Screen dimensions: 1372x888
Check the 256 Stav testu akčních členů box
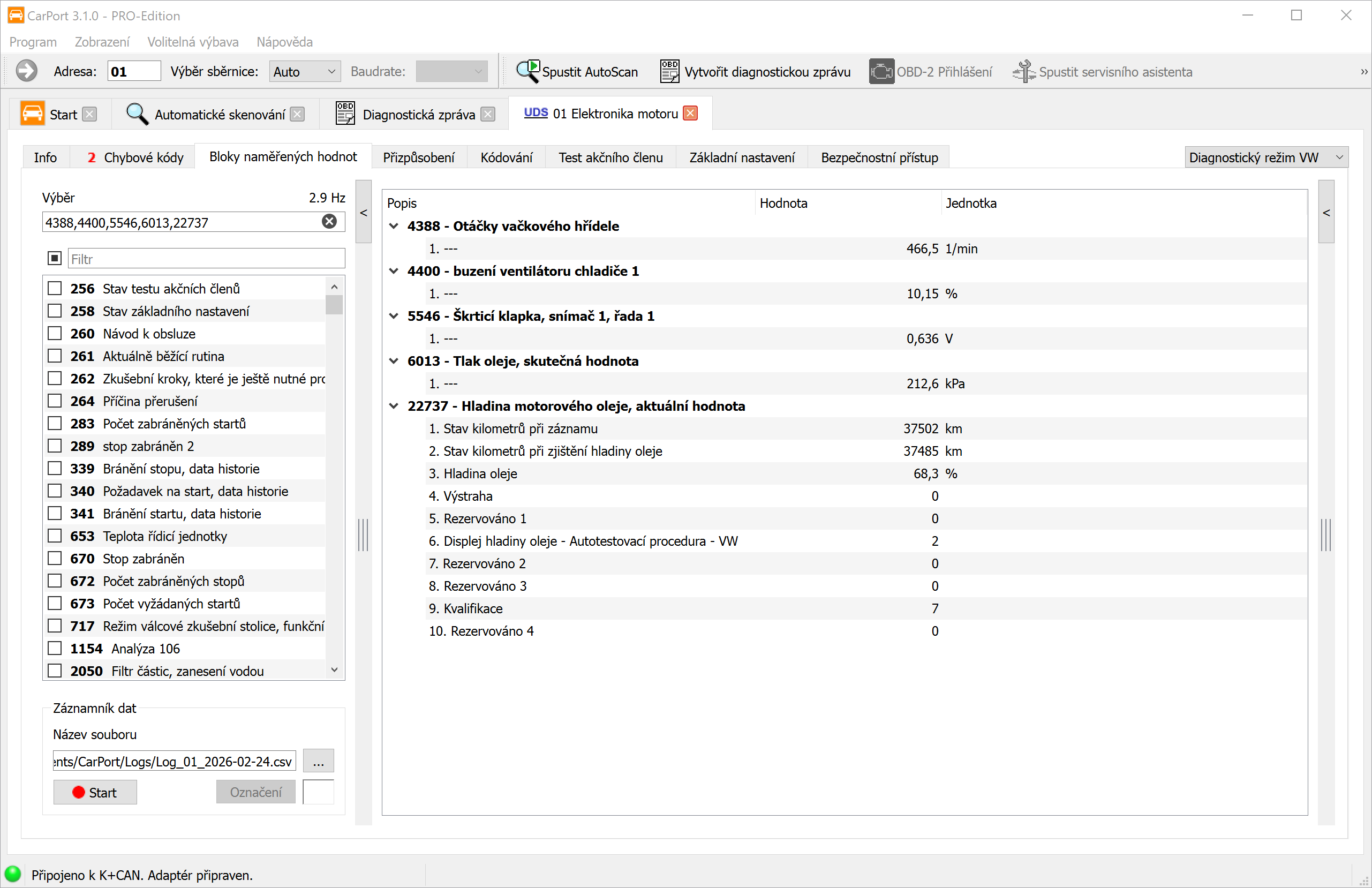(55, 288)
